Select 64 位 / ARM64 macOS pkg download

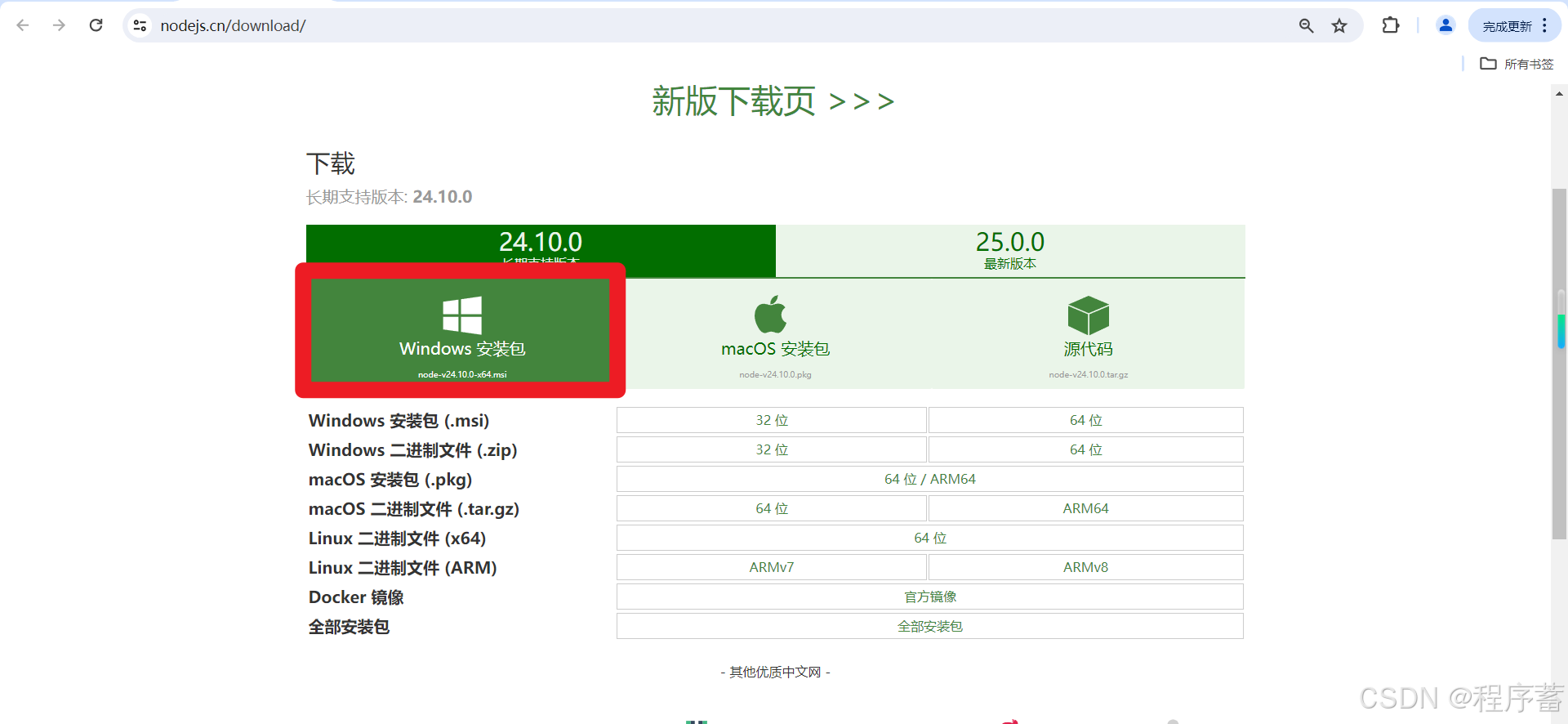pos(930,479)
